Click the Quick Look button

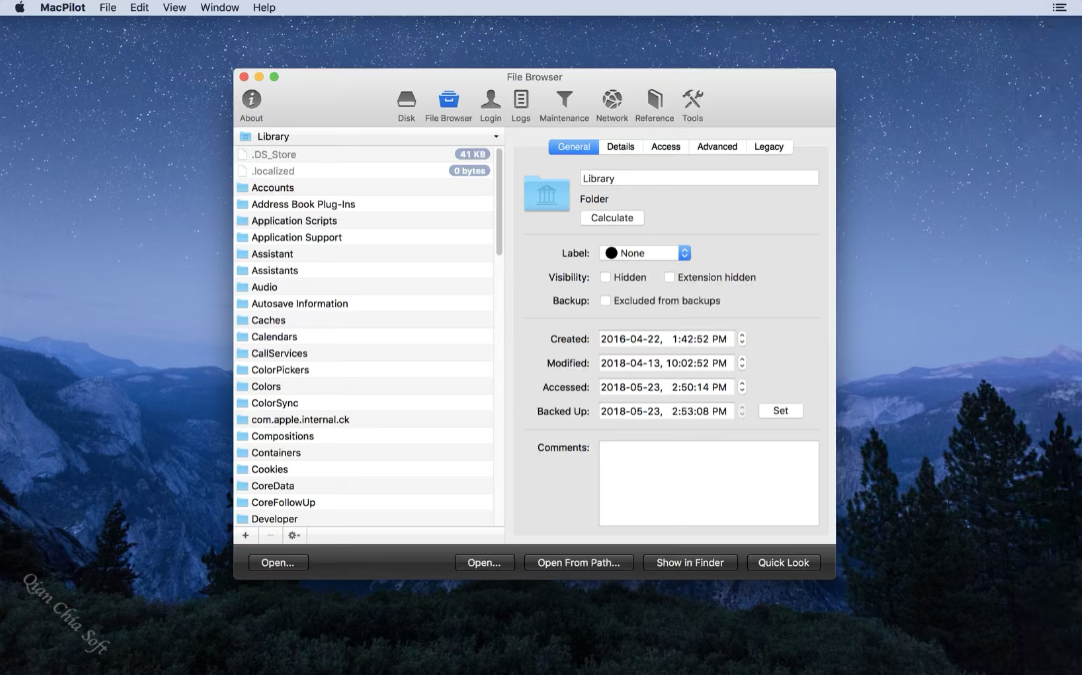click(x=783, y=562)
